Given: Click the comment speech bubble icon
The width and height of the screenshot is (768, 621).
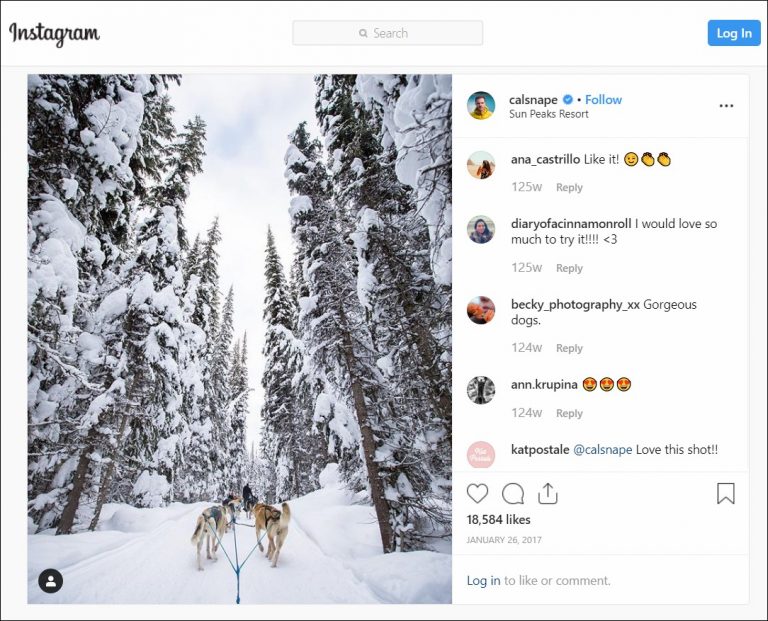Looking at the screenshot, I should [513, 493].
